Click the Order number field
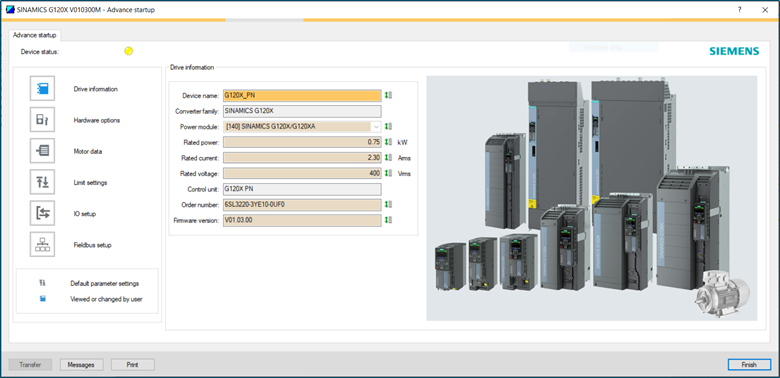Screen dimensions: 780x378 tap(302, 204)
